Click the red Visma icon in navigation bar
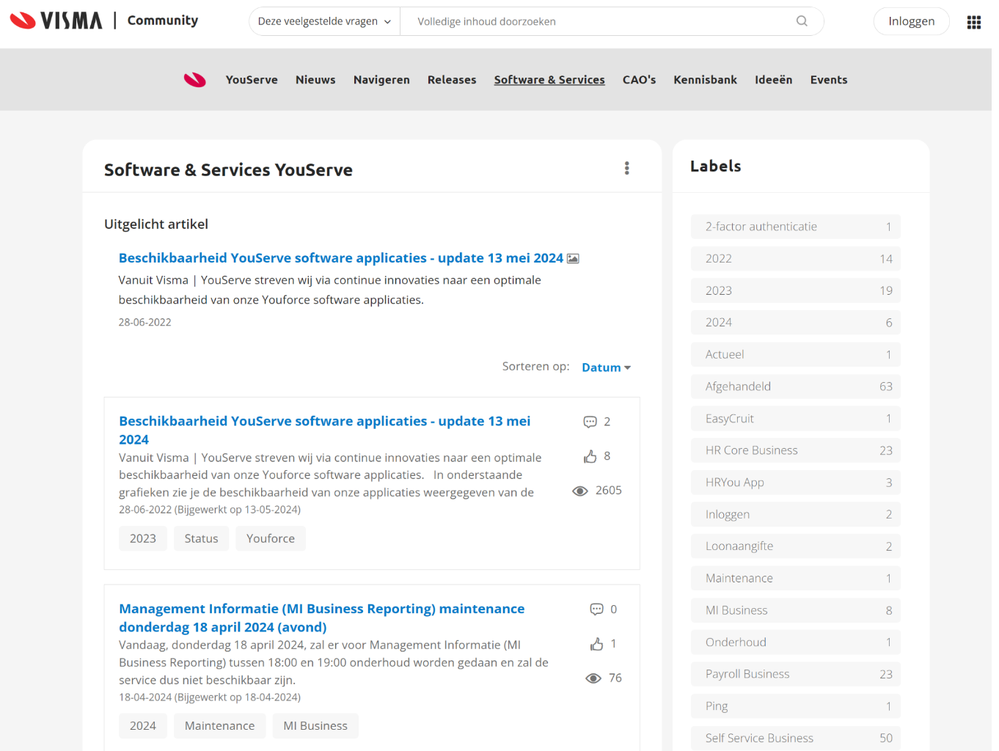999x751 pixels. click(195, 80)
